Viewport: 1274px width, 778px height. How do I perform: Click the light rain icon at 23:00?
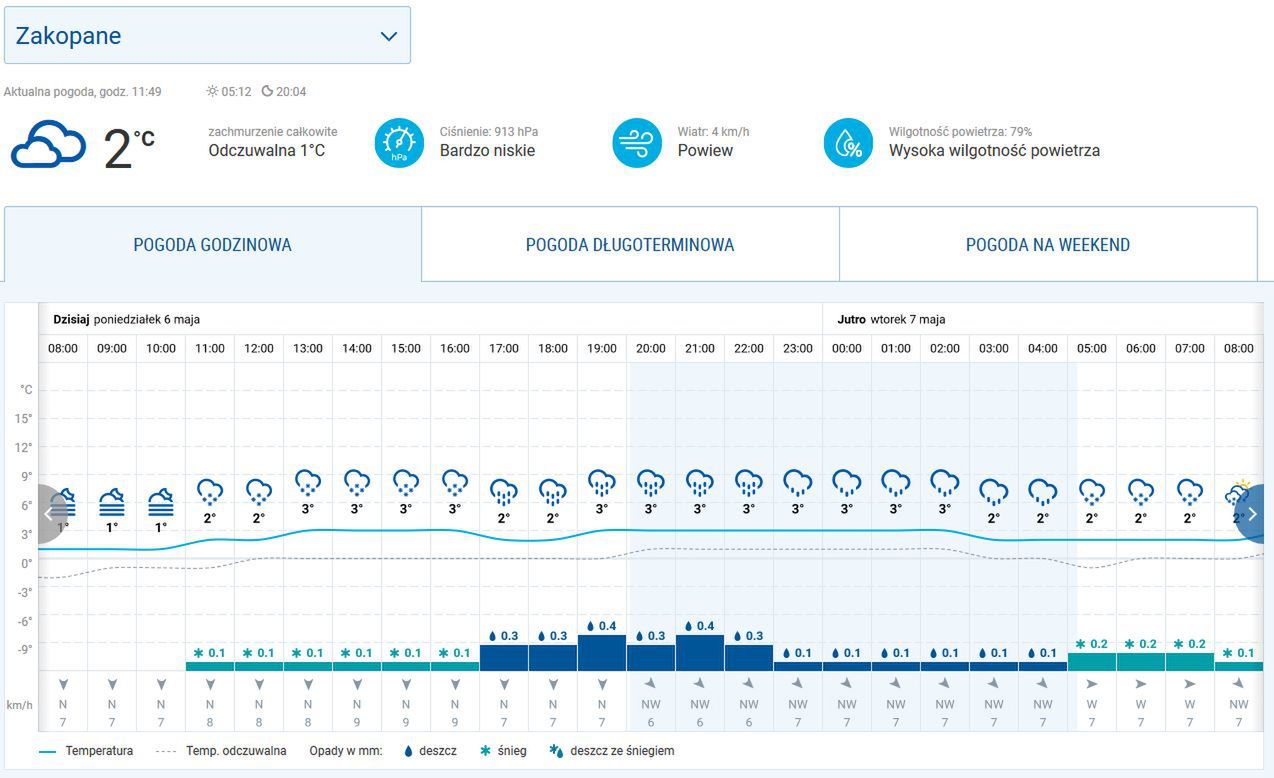(798, 483)
